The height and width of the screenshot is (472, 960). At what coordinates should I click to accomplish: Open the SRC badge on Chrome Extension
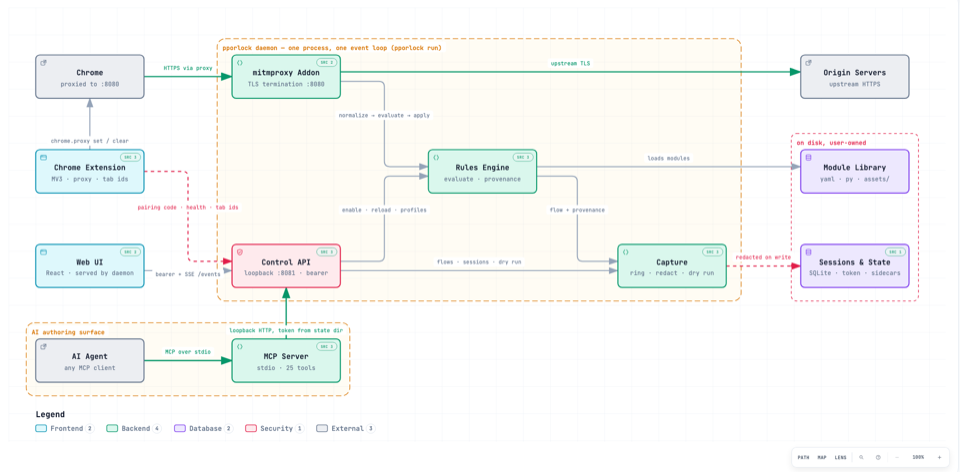pos(129,157)
